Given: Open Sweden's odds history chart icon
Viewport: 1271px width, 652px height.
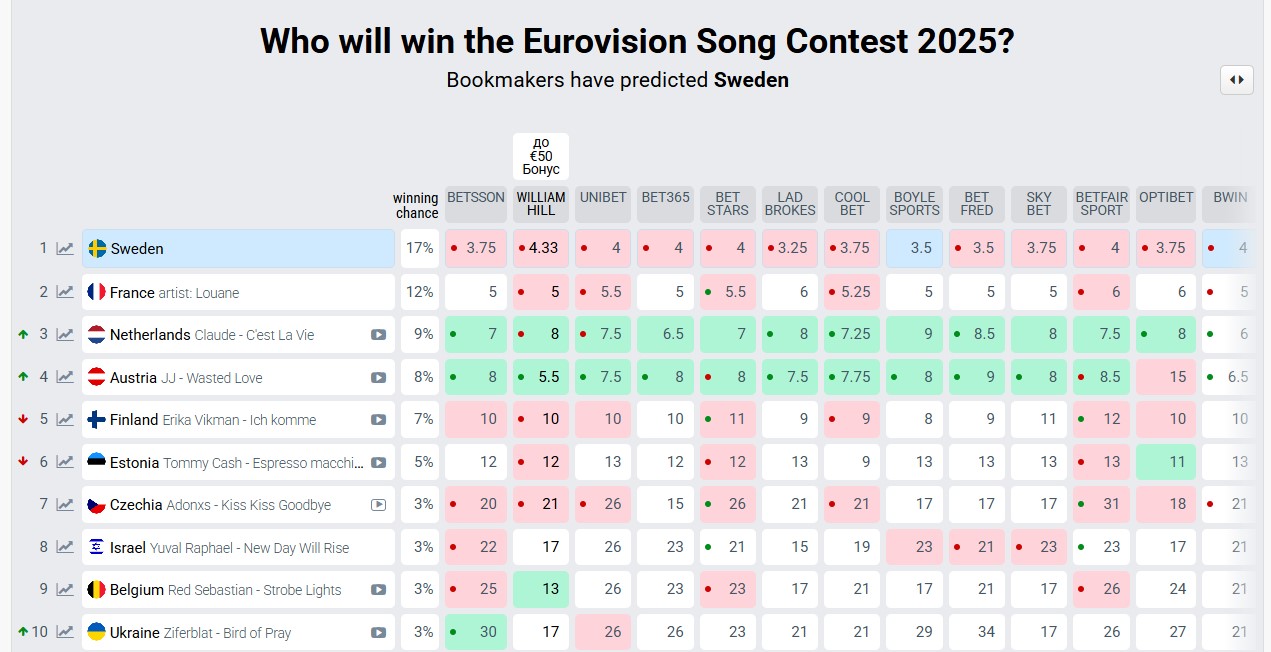Looking at the screenshot, I should point(65,249).
